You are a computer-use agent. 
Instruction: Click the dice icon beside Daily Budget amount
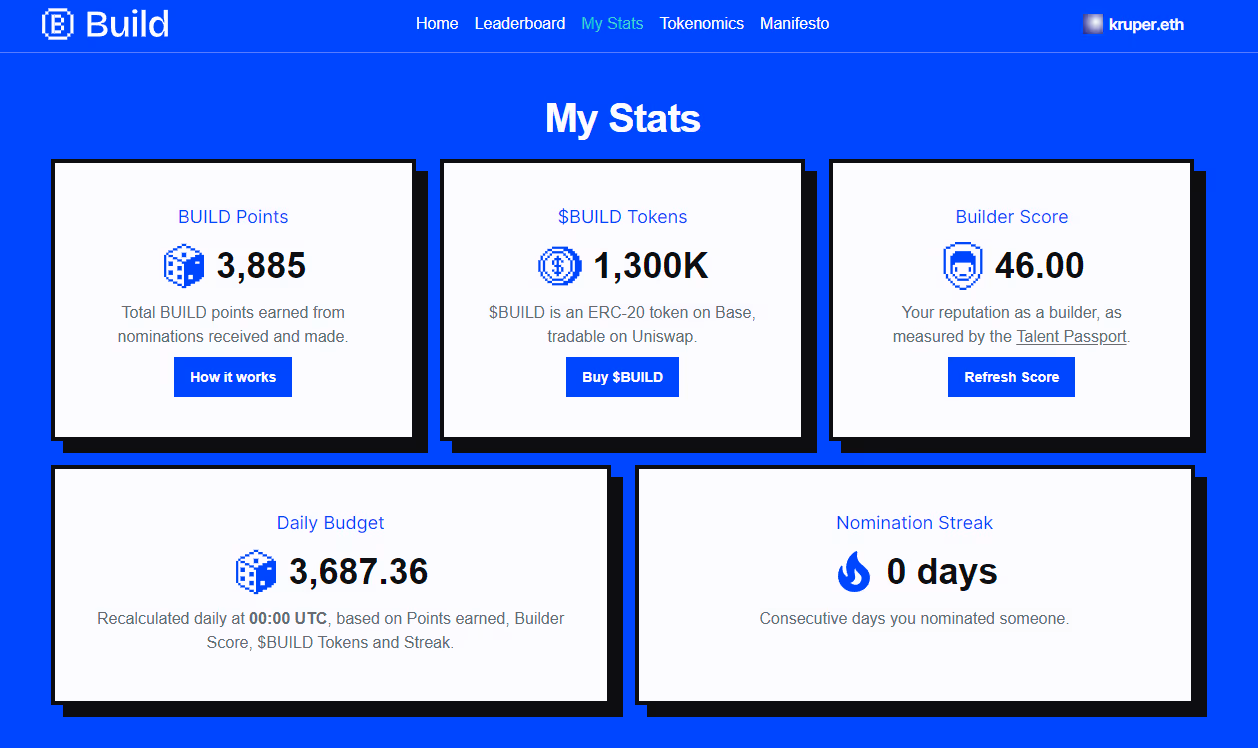256,572
